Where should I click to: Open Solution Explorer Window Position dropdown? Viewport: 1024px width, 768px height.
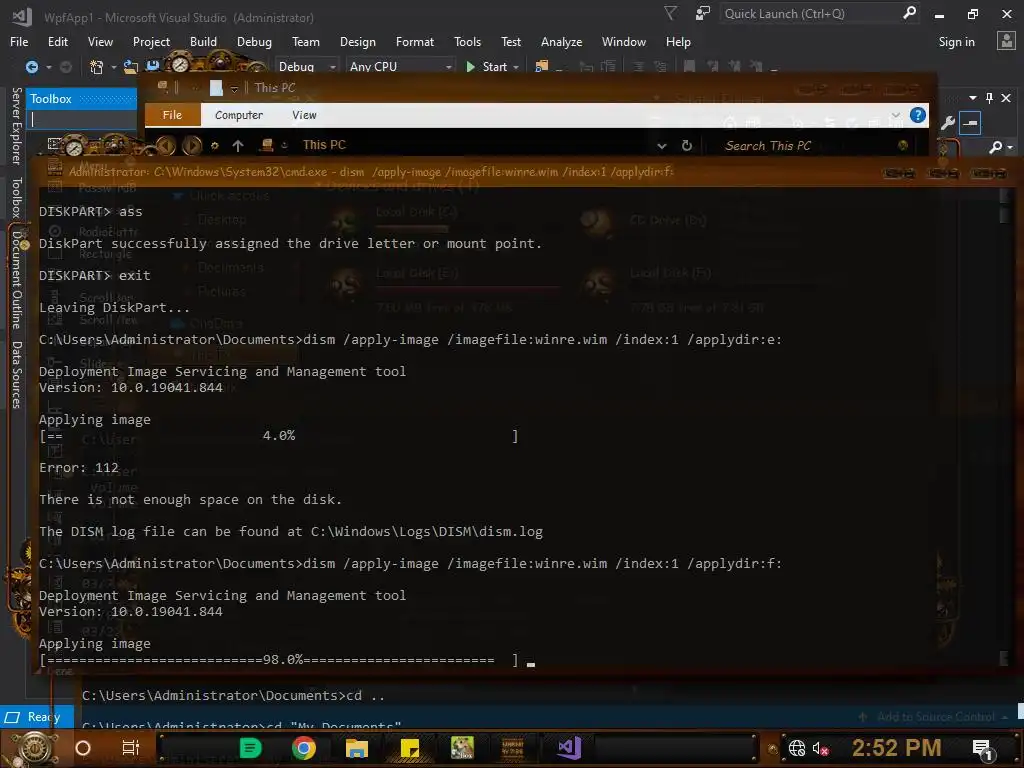coord(972,98)
